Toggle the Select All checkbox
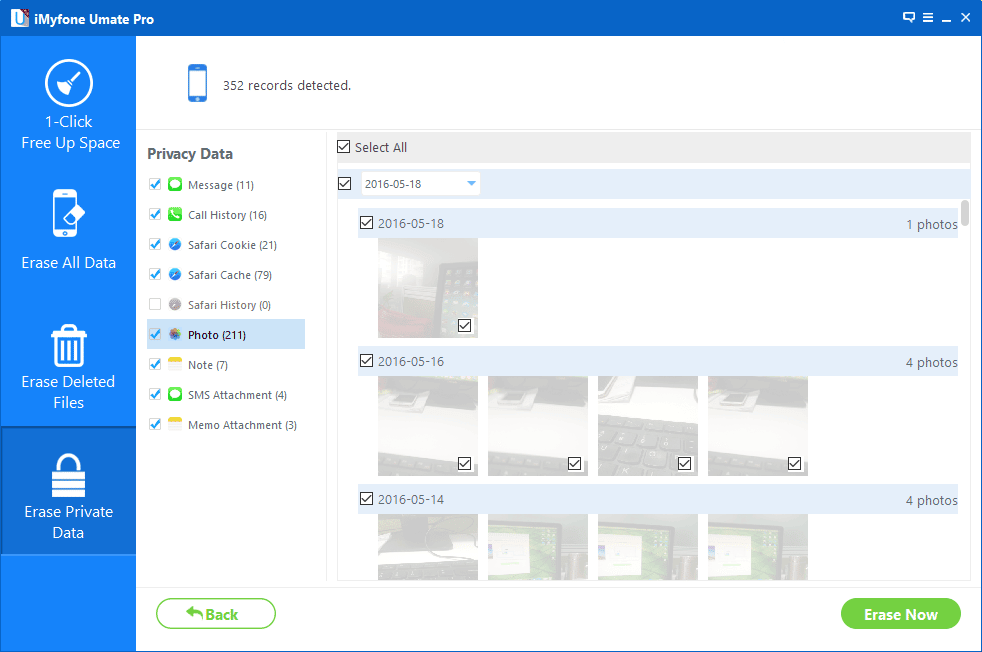The width and height of the screenshot is (982, 652). [344, 147]
